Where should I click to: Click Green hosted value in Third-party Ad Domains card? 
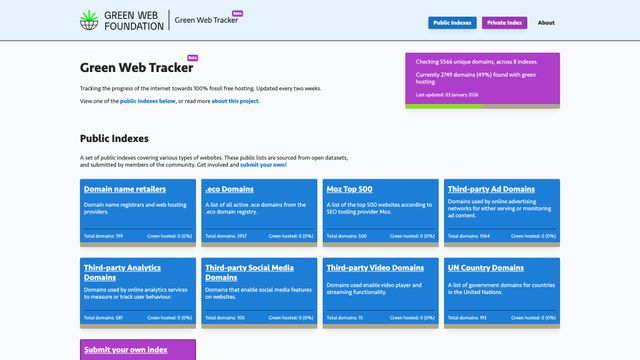pyautogui.click(x=533, y=236)
